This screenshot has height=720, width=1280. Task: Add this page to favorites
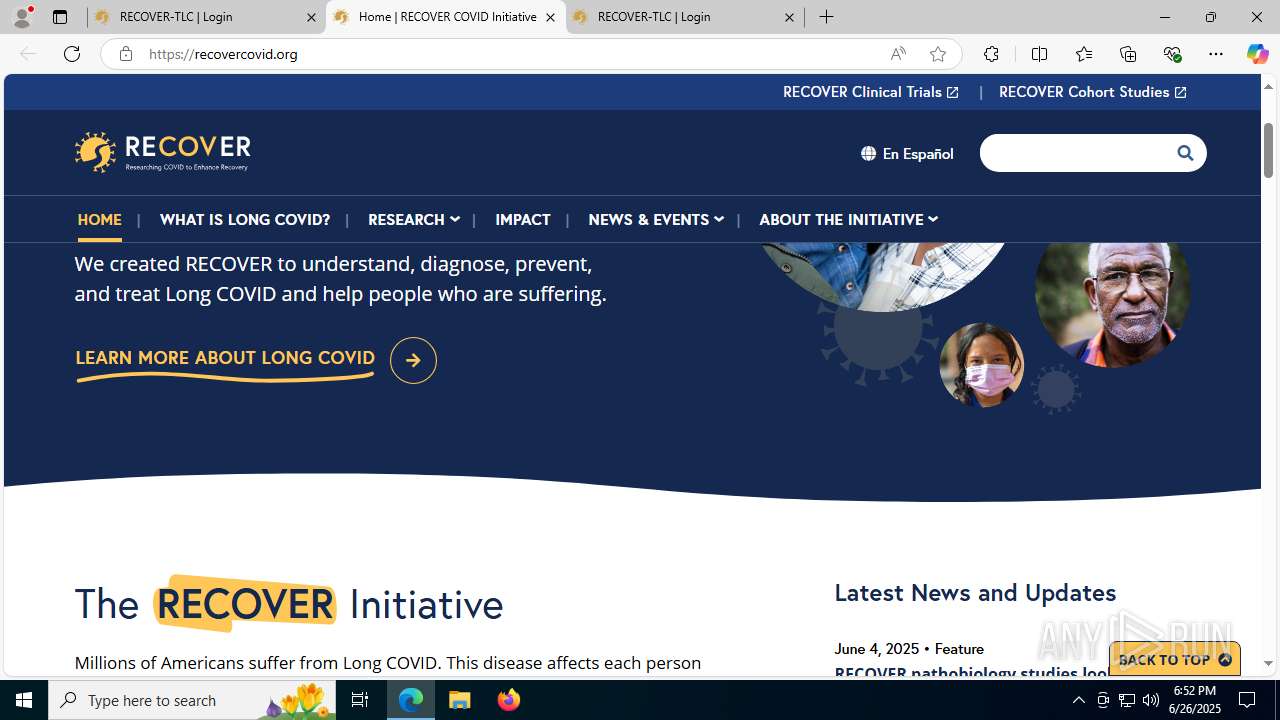[x=938, y=54]
